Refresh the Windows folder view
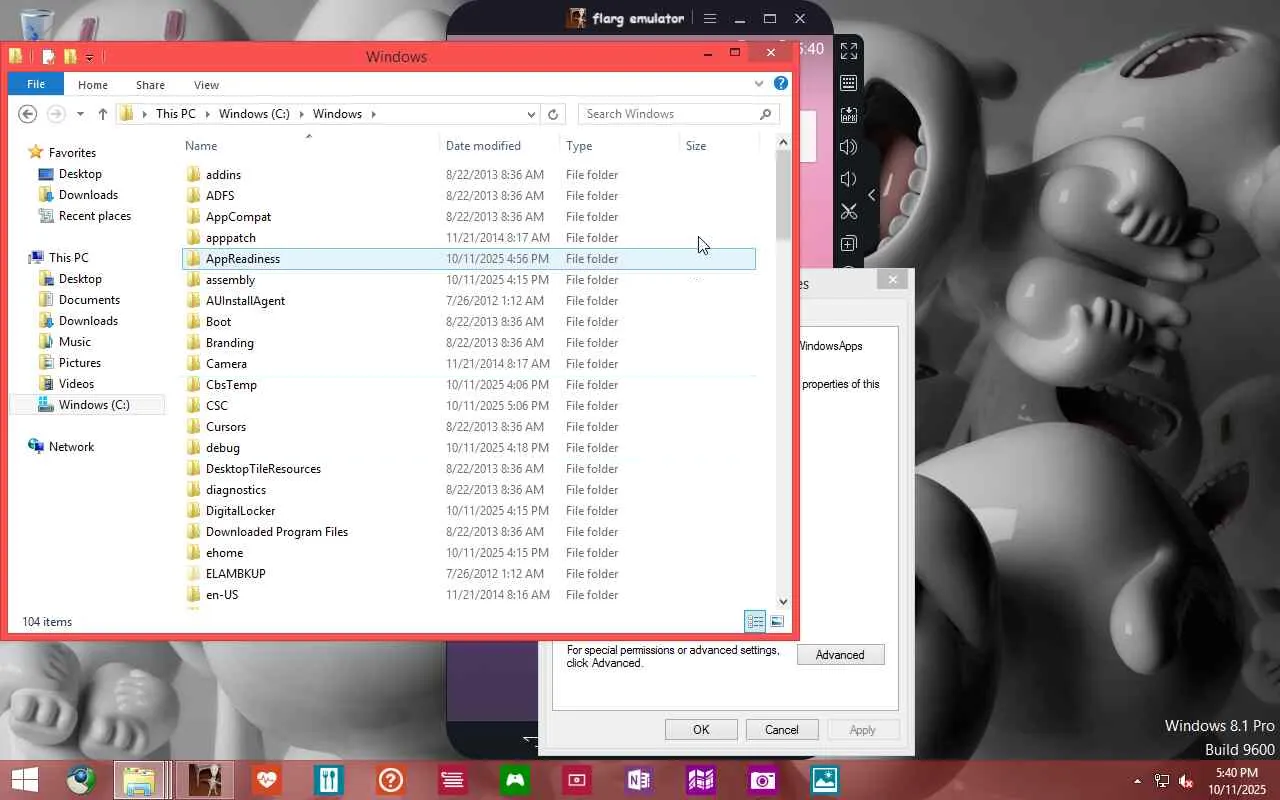The width and height of the screenshot is (1280, 800). [x=553, y=114]
